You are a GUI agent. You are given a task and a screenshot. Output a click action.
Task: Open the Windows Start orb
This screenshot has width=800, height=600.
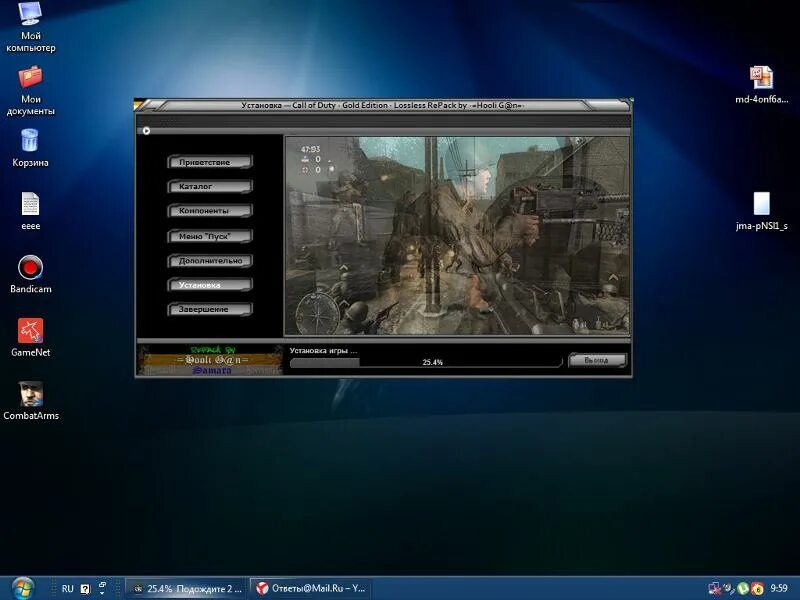coord(23,588)
